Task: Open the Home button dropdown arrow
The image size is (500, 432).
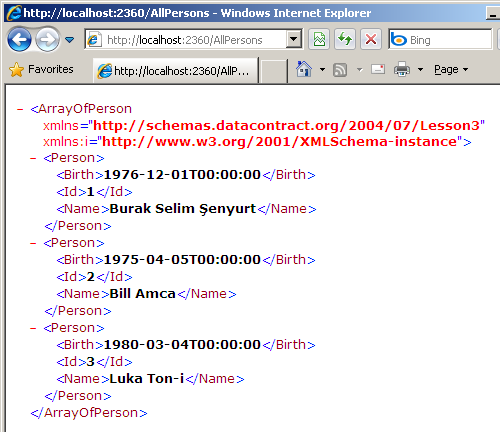Action: coord(322,69)
